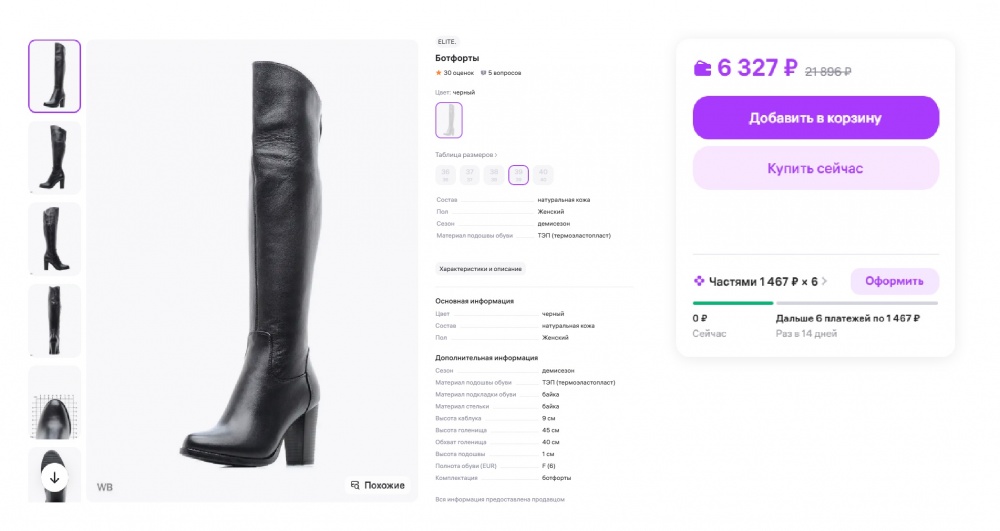
Task: Open the second boot thumbnail
Action: point(55,158)
